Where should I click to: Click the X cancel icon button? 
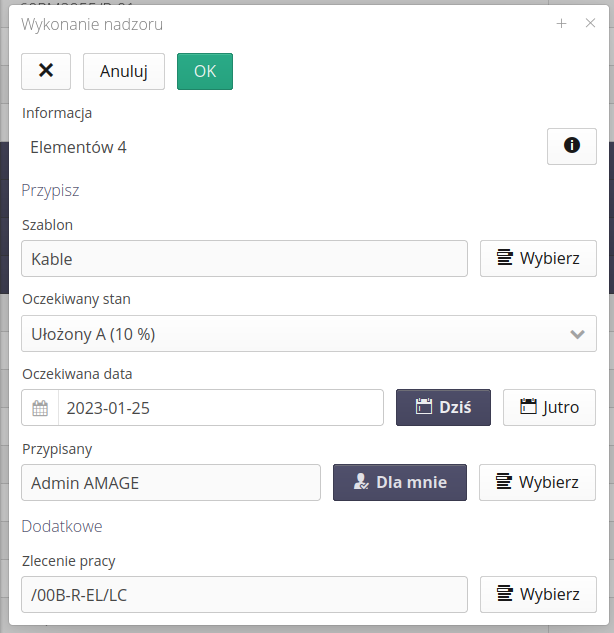pos(46,71)
